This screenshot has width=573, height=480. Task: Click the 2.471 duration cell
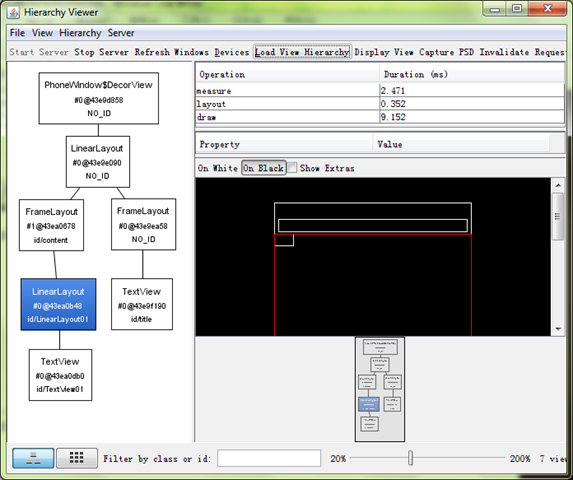[472, 91]
